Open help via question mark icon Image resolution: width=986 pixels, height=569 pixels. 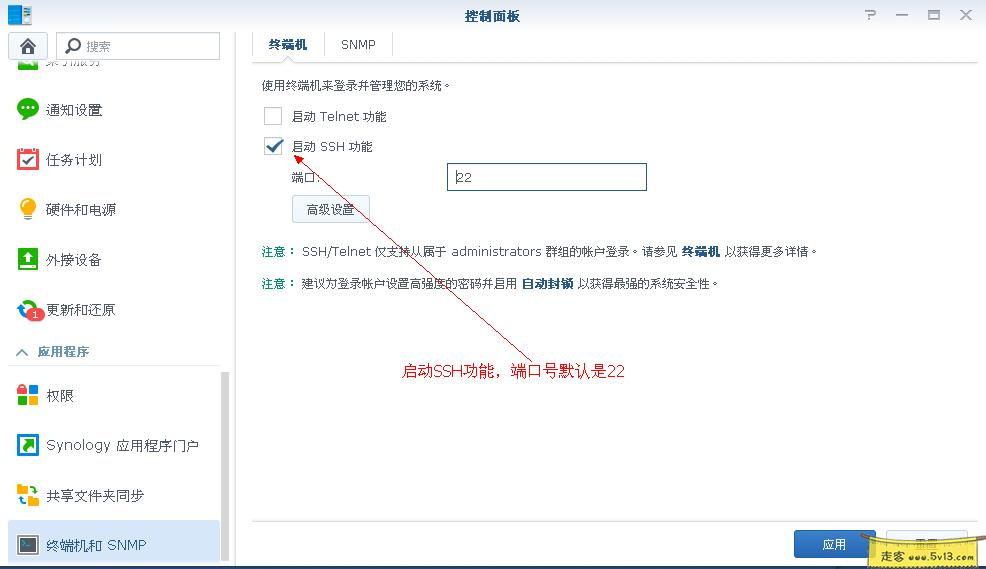click(870, 14)
